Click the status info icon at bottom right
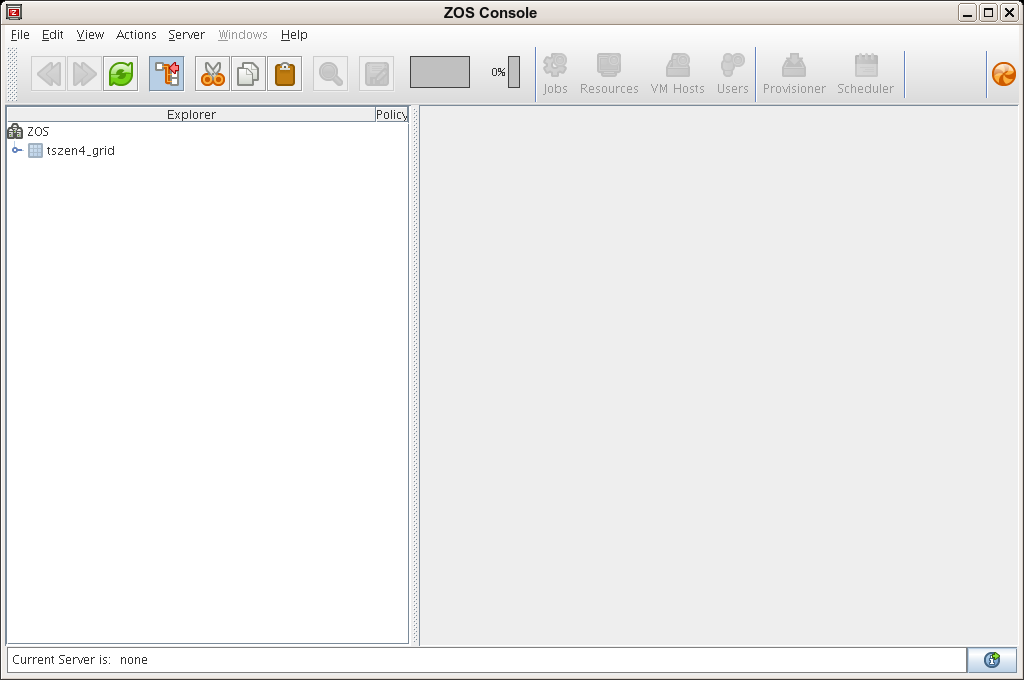The height and width of the screenshot is (680, 1024). (991, 660)
